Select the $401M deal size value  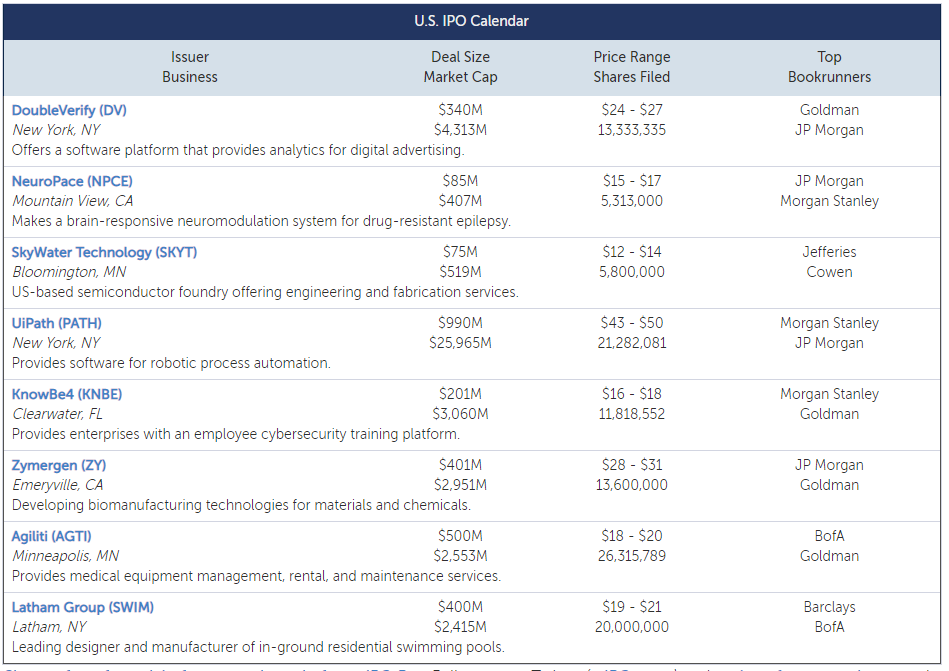coord(461,465)
